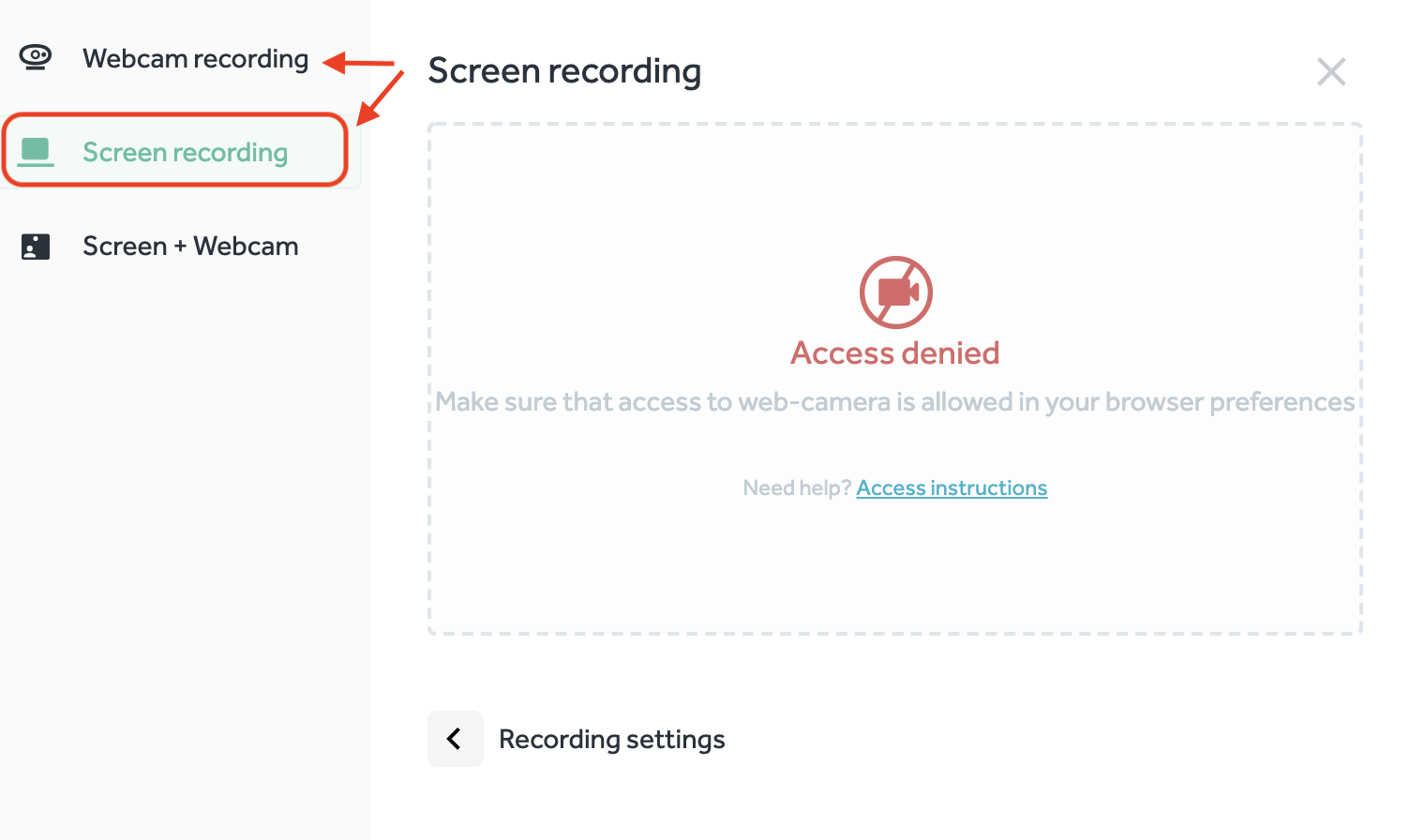1410x840 pixels.
Task: Open the Access instructions link
Action: 952,487
